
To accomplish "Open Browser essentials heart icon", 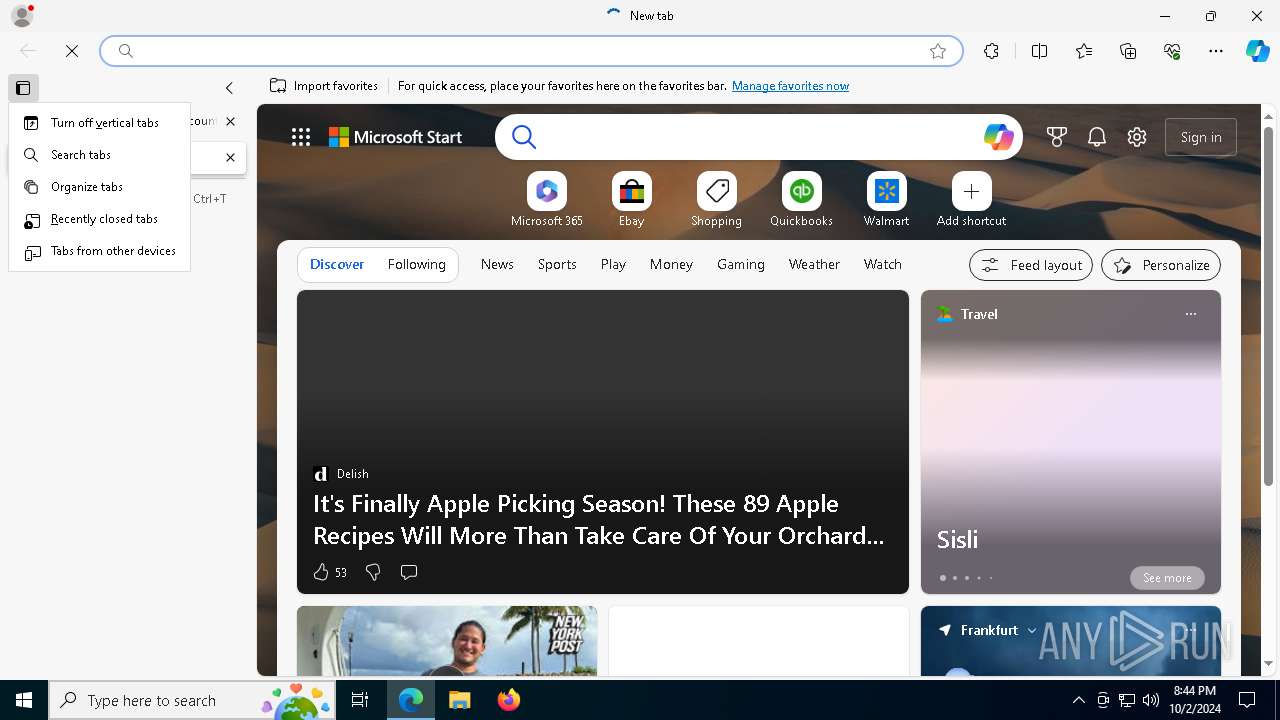I will pyautogui.click(x=1172, y=51).
